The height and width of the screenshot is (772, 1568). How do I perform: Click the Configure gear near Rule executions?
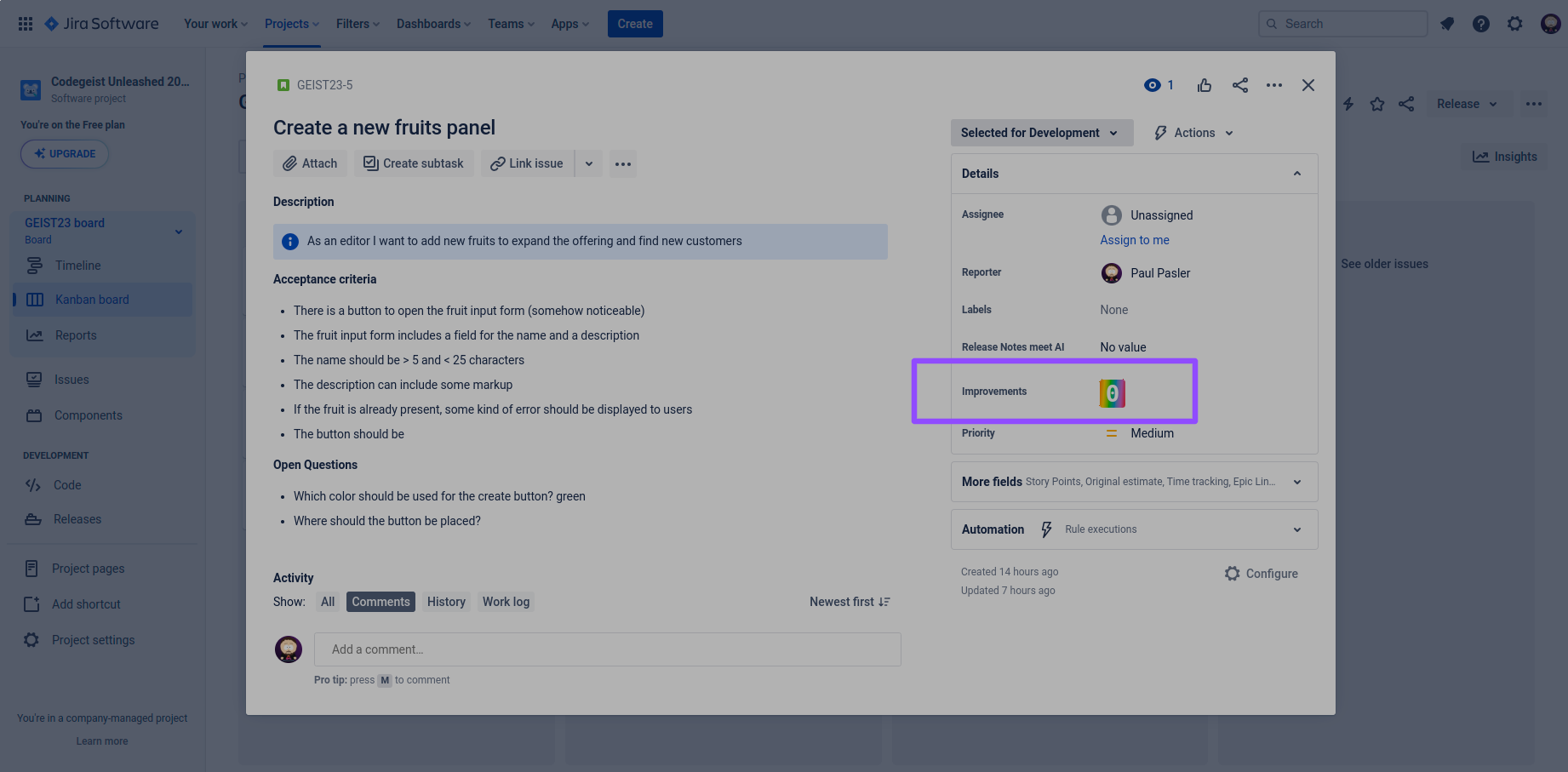point(1232,573)
